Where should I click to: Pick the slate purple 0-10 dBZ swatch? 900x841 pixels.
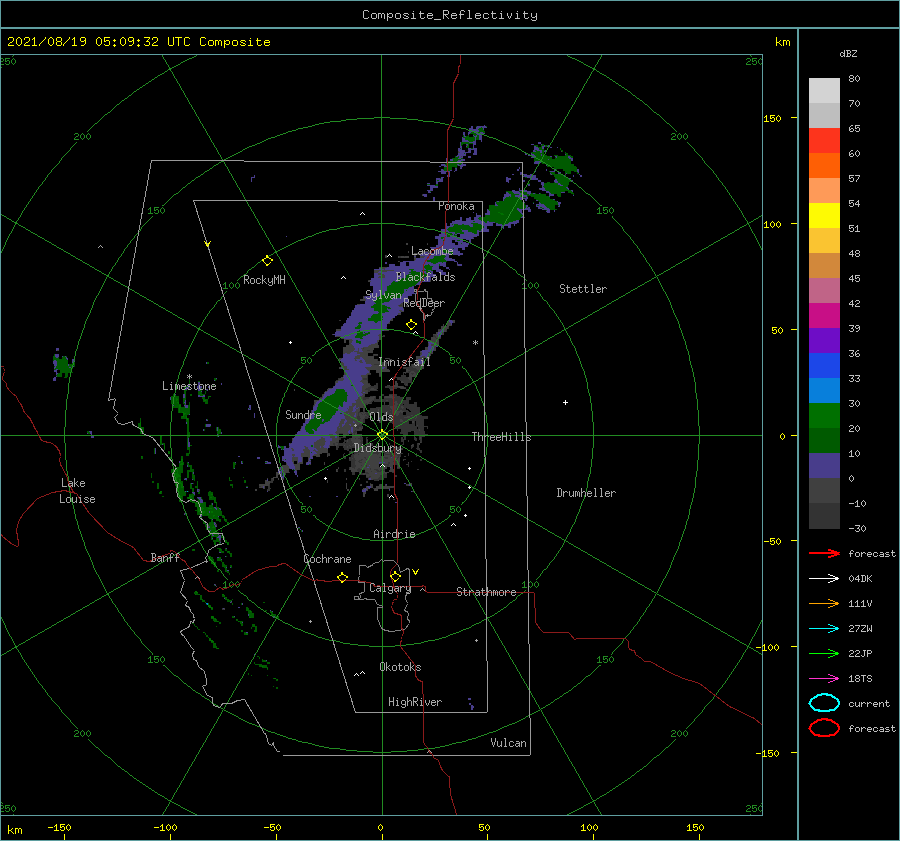point(824,466)
